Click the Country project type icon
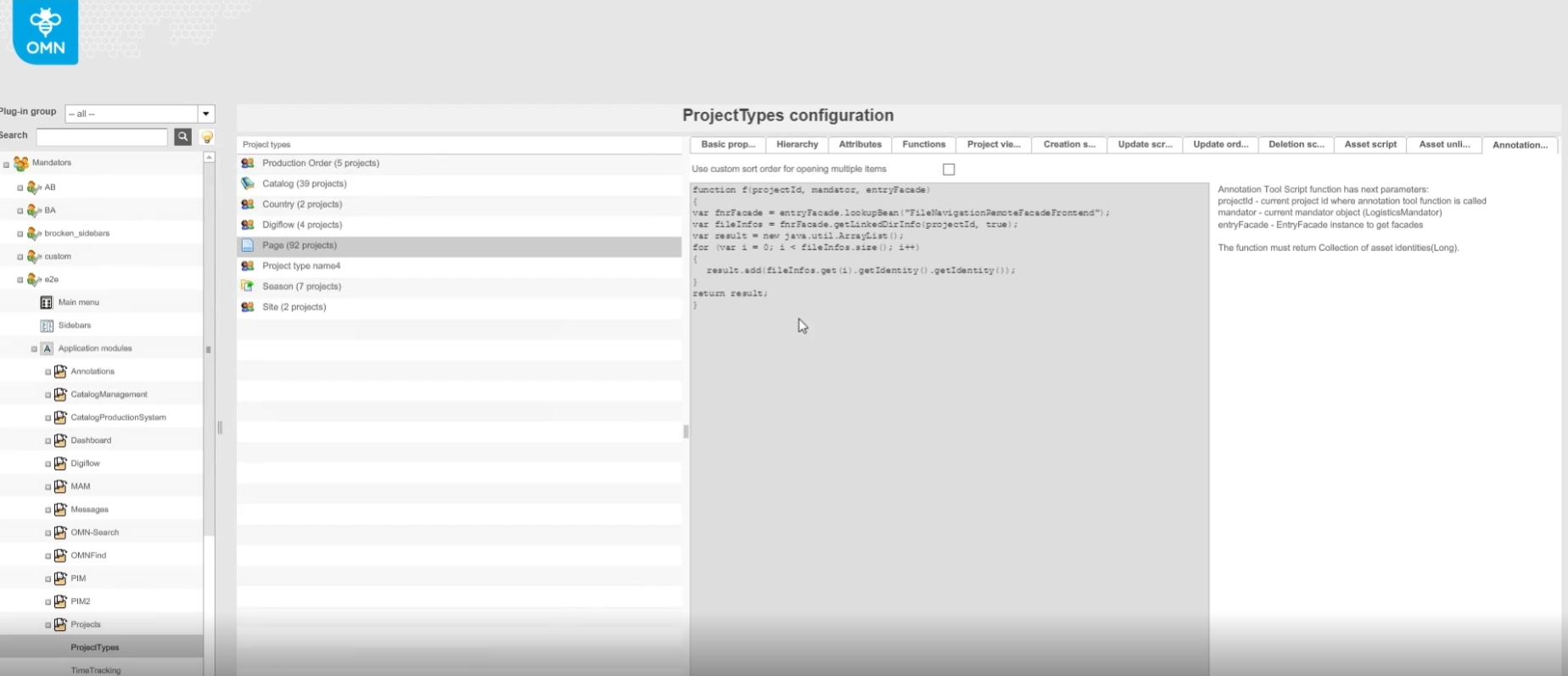The image size is (1568, 676). pyautogui.click(x=248, y=204)
